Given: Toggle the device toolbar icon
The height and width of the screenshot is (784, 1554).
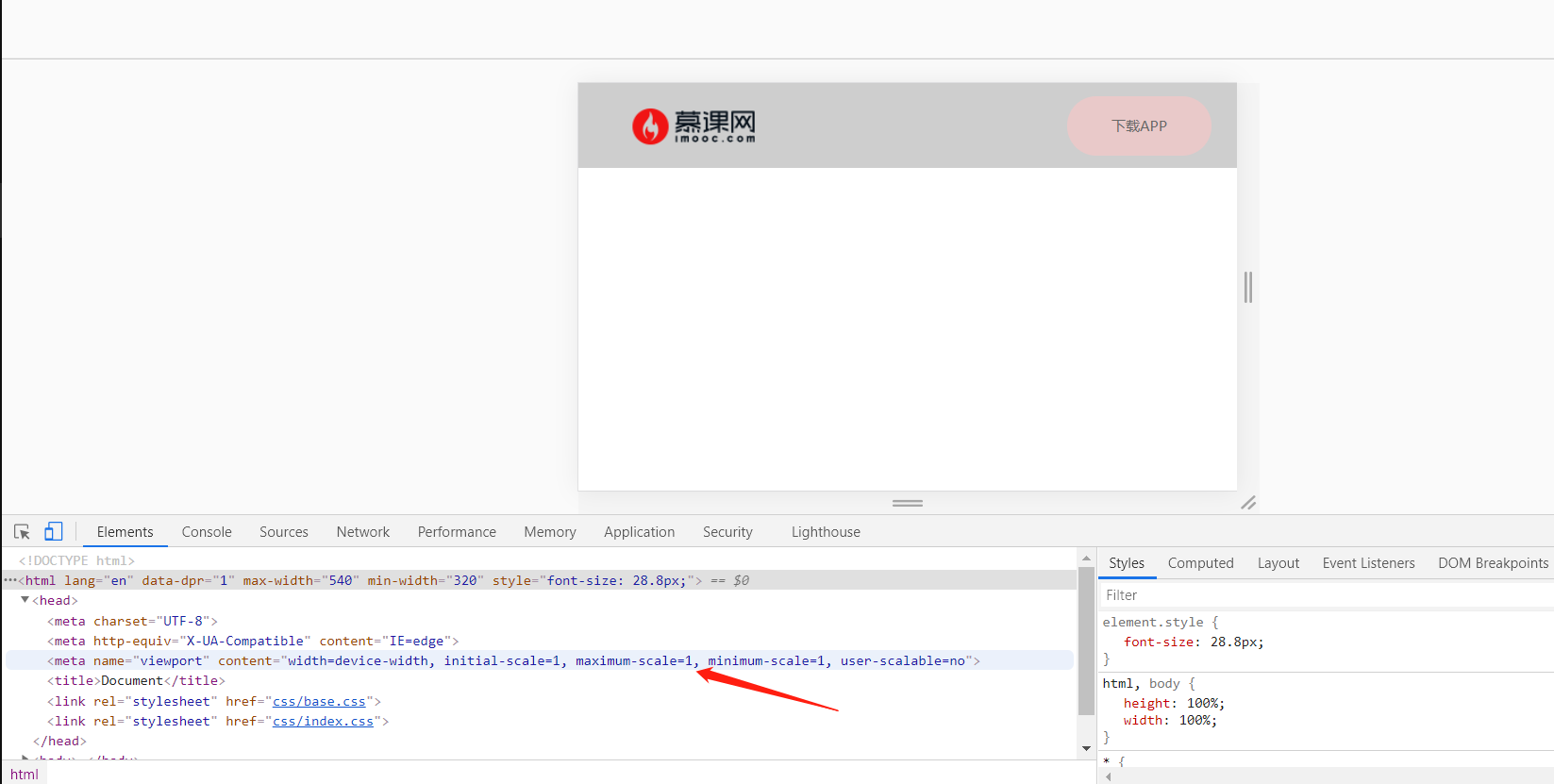Looking at the screenshot, I should [54, 532].
